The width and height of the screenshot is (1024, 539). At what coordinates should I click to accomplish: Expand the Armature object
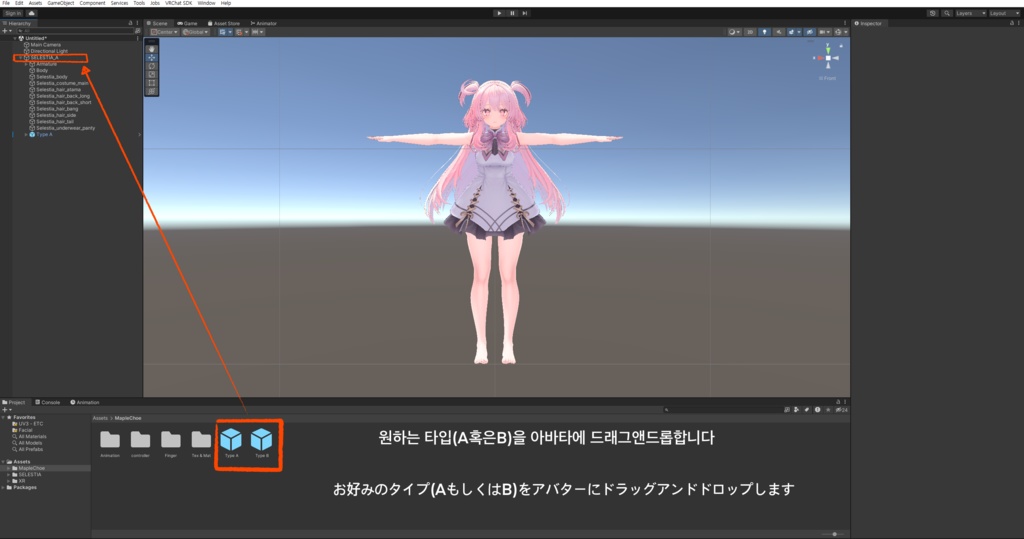click(x=26, y=64)
